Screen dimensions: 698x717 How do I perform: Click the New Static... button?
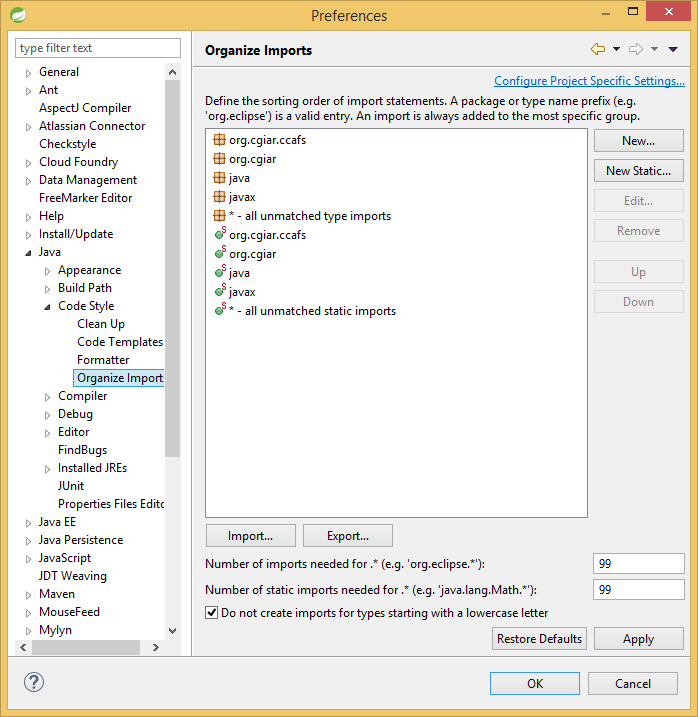(x=639, y=171)
